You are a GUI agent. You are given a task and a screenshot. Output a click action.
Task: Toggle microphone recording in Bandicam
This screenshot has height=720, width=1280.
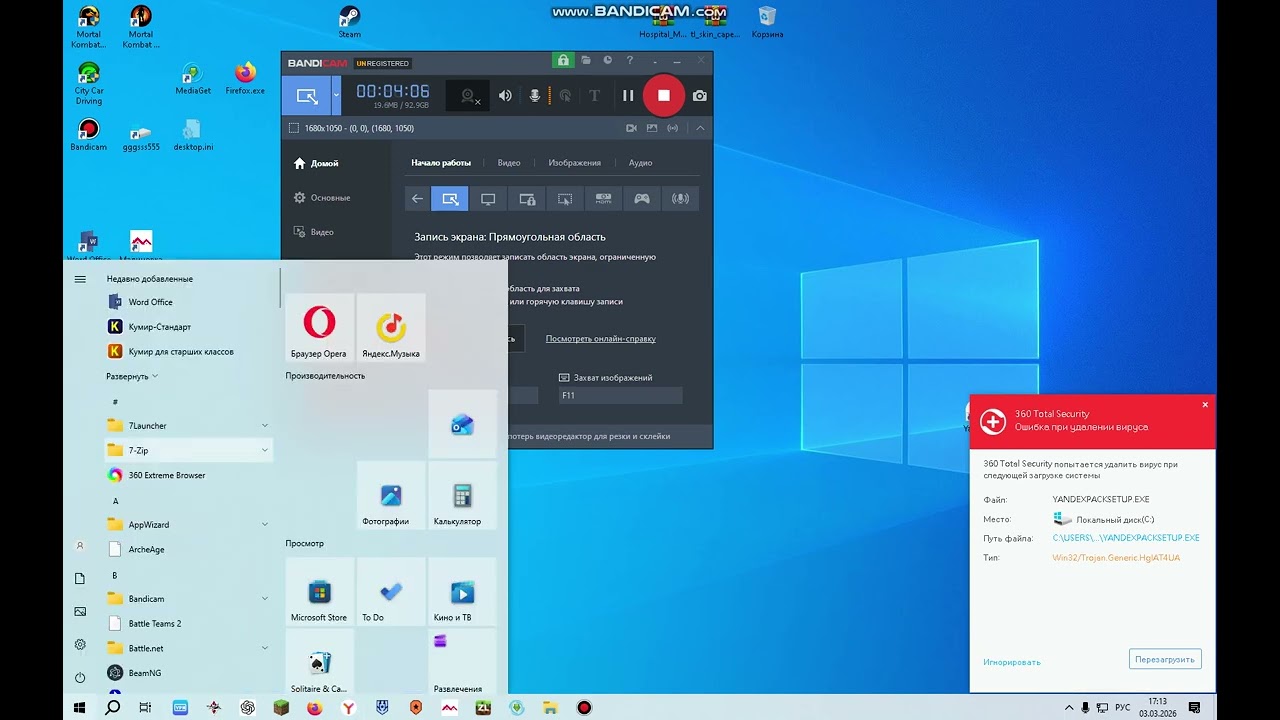[x=535, y=96]
